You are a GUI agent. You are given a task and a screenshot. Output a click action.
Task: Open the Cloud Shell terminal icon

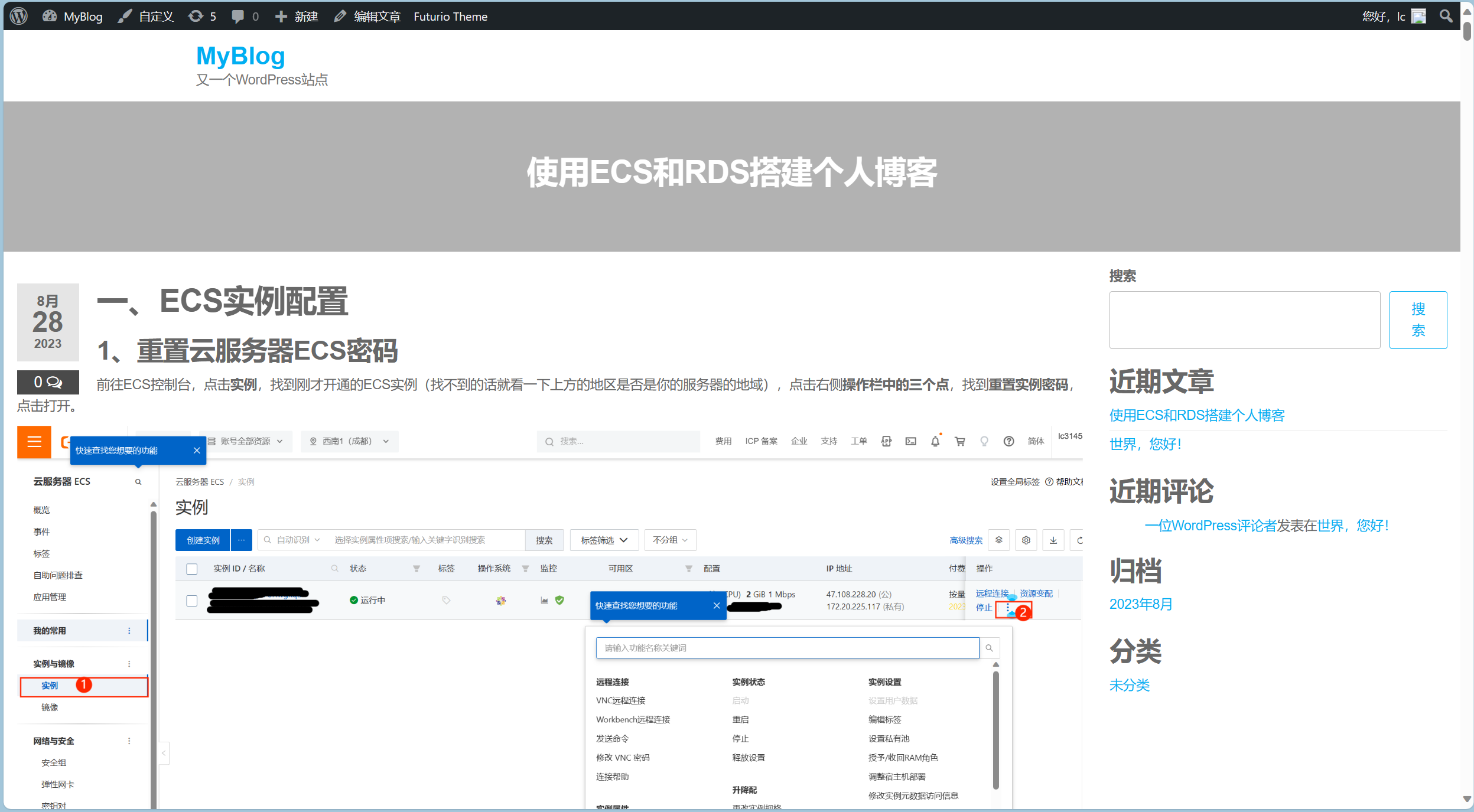click(910, 441)
